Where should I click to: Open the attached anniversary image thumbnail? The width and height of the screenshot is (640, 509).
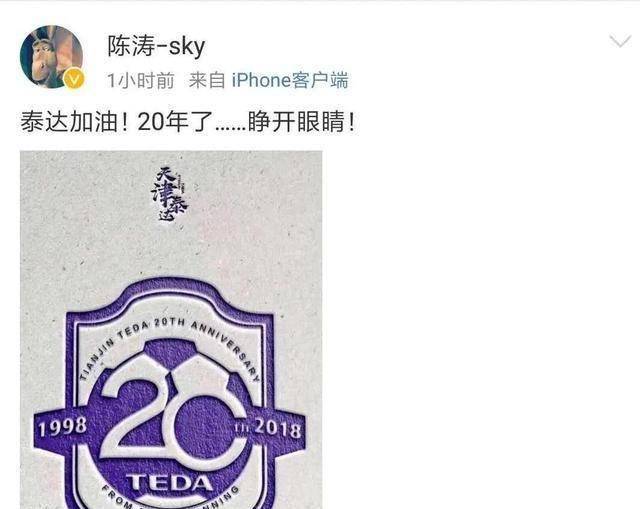point(171,330)
